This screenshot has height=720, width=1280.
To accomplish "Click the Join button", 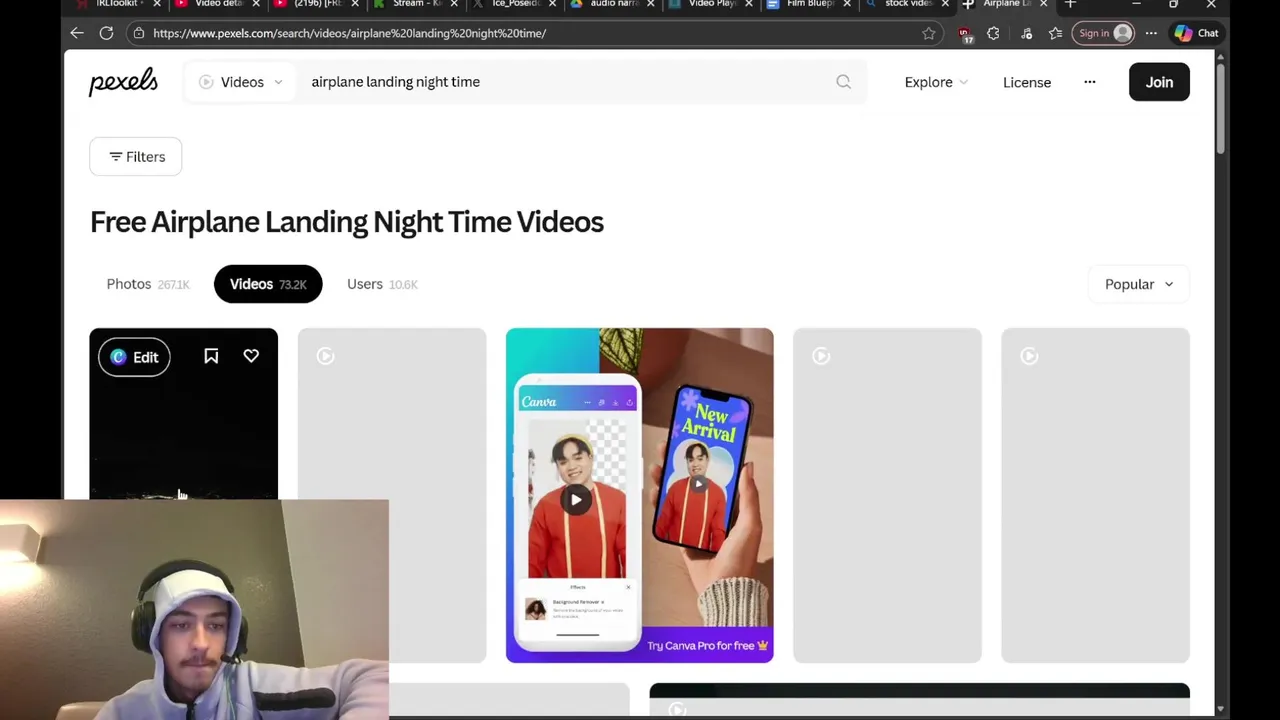I will click(1159, 82).
